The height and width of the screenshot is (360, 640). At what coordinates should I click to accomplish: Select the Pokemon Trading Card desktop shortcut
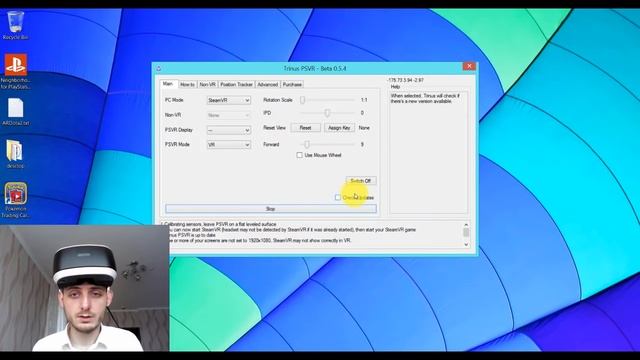point(16,200)
